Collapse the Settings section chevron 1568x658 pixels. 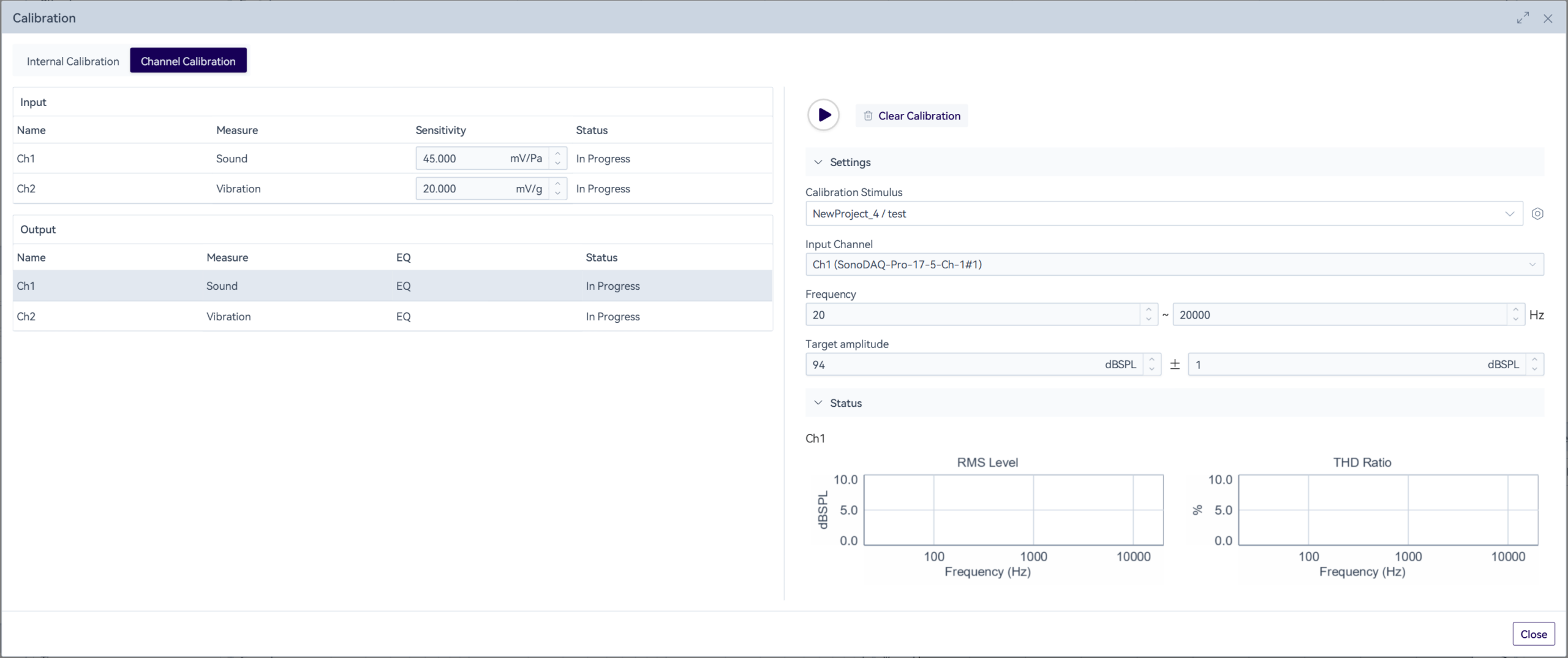point(818,162)
